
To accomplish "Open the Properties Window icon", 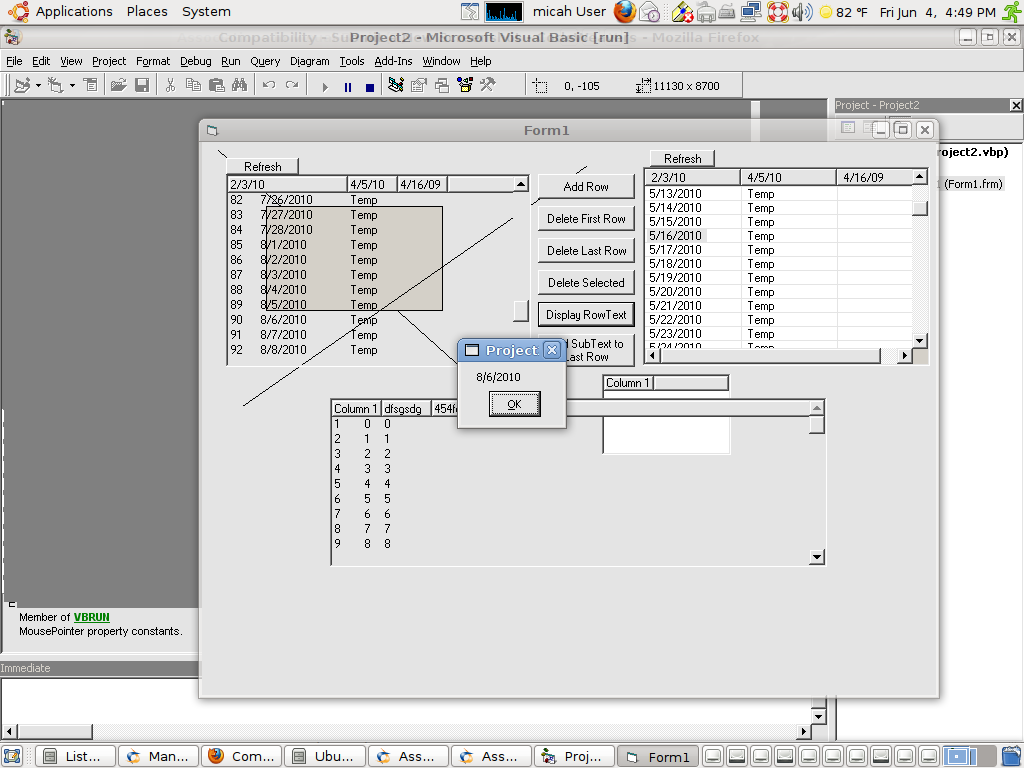I will pyautogui.click(x=417, y=86).
